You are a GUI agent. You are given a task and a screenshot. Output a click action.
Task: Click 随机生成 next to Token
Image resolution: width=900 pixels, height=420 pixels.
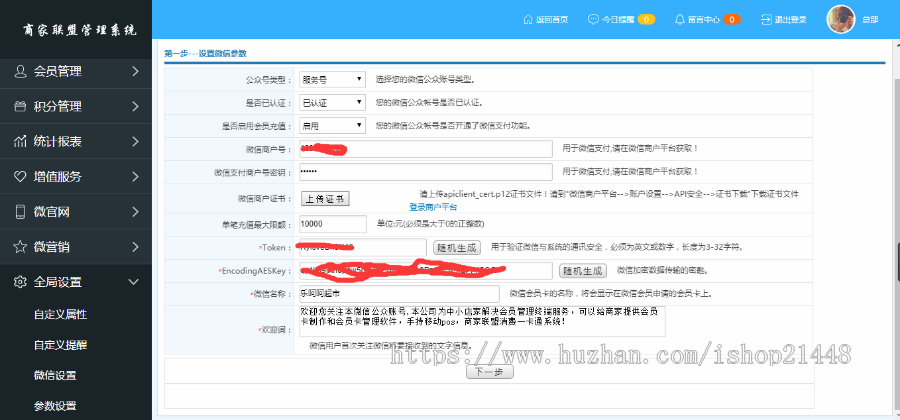tap(457, 248)
